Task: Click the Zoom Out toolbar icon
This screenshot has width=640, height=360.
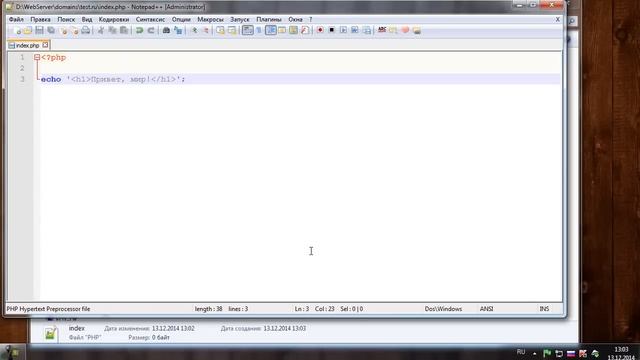Action: pos(206,31)
